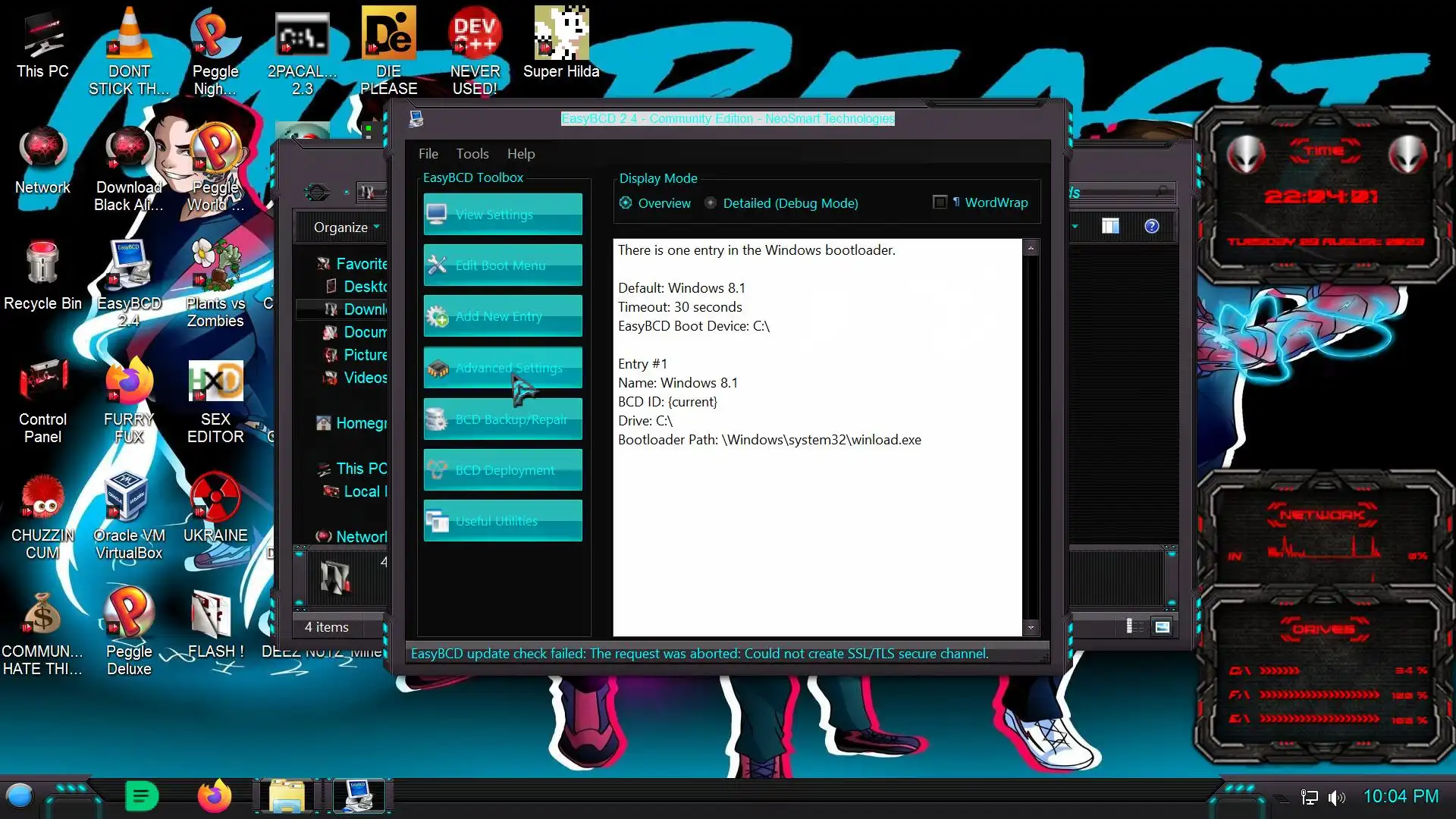Click the Advanced Settings button
This screenshot has width=1456, height=819.
503,368
